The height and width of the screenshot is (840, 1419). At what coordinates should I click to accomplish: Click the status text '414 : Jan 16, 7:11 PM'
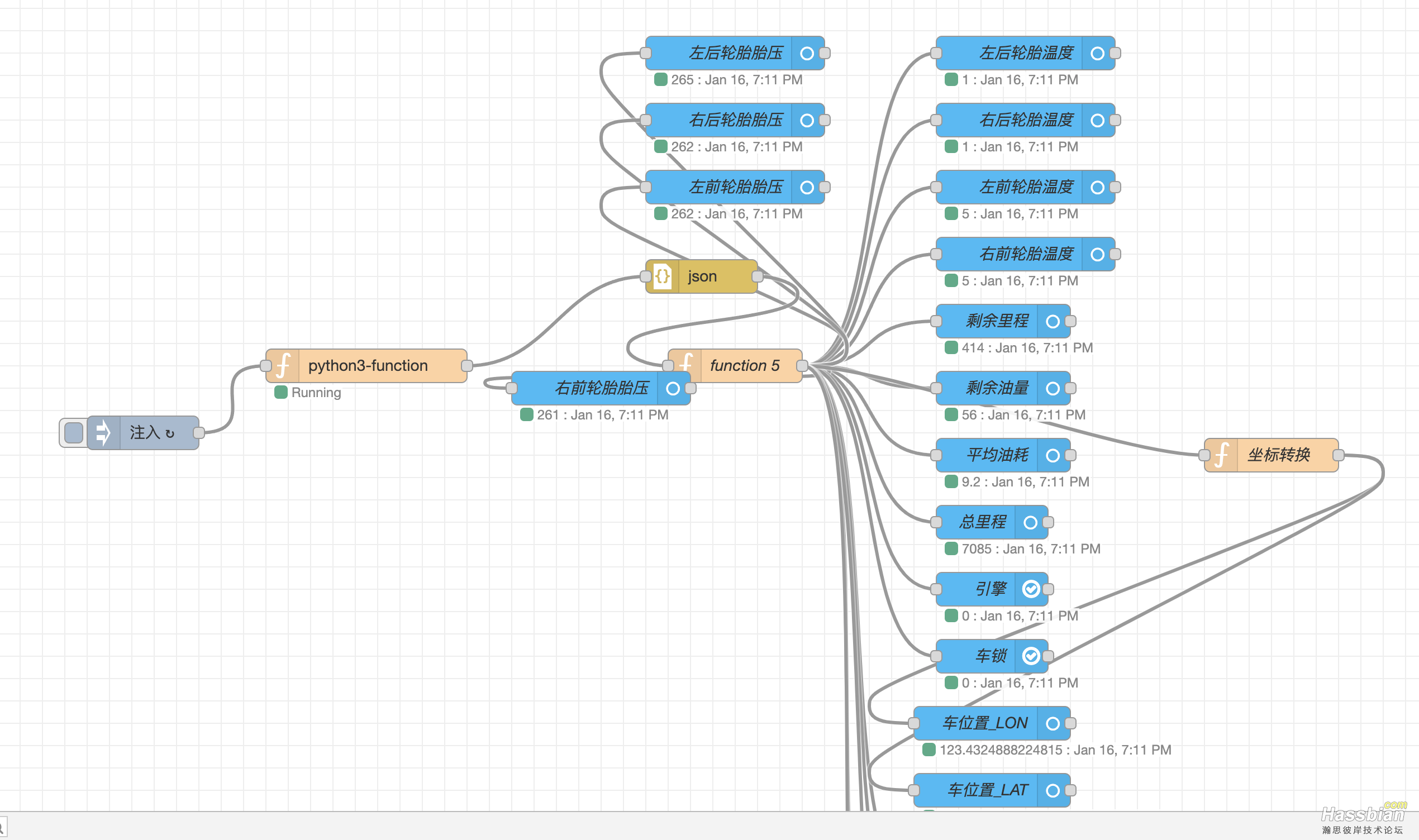tap(1027, 348)
